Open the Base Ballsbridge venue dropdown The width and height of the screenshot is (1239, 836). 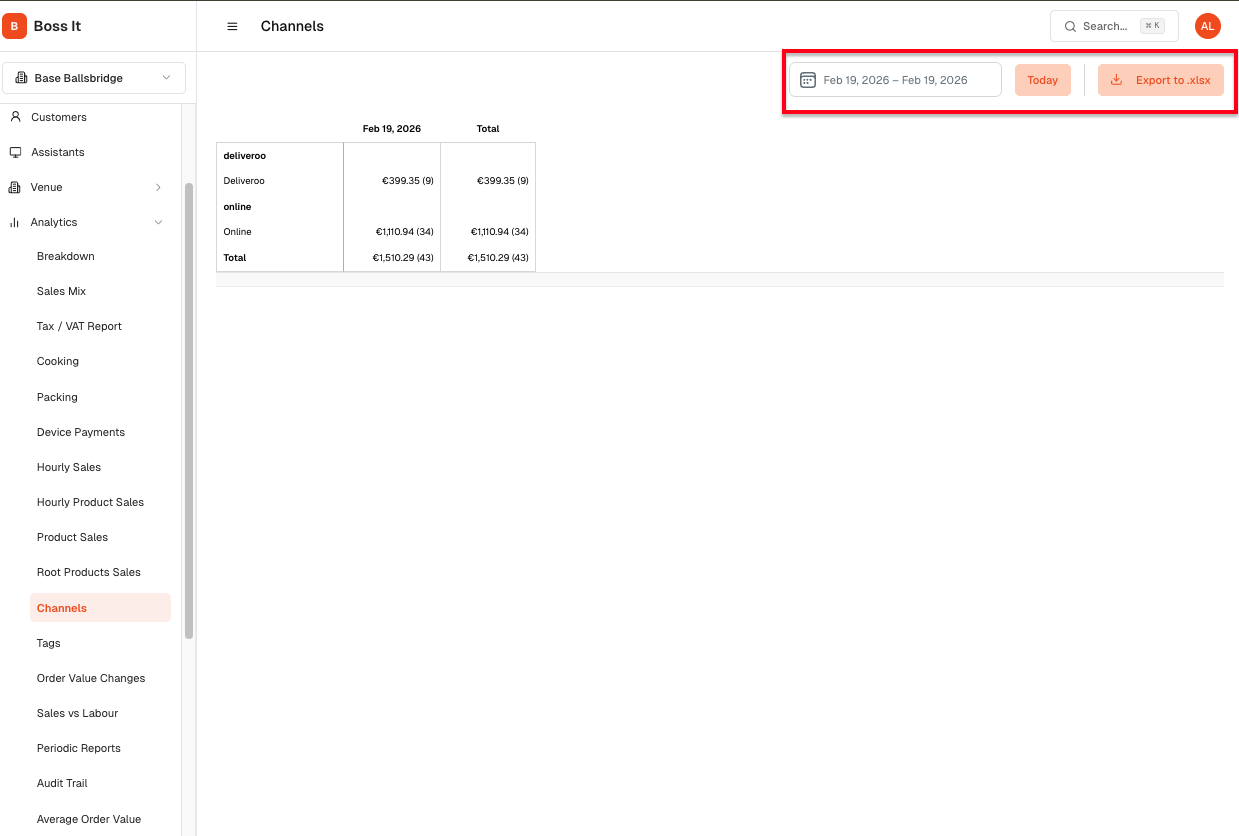[x=94, y=78]
